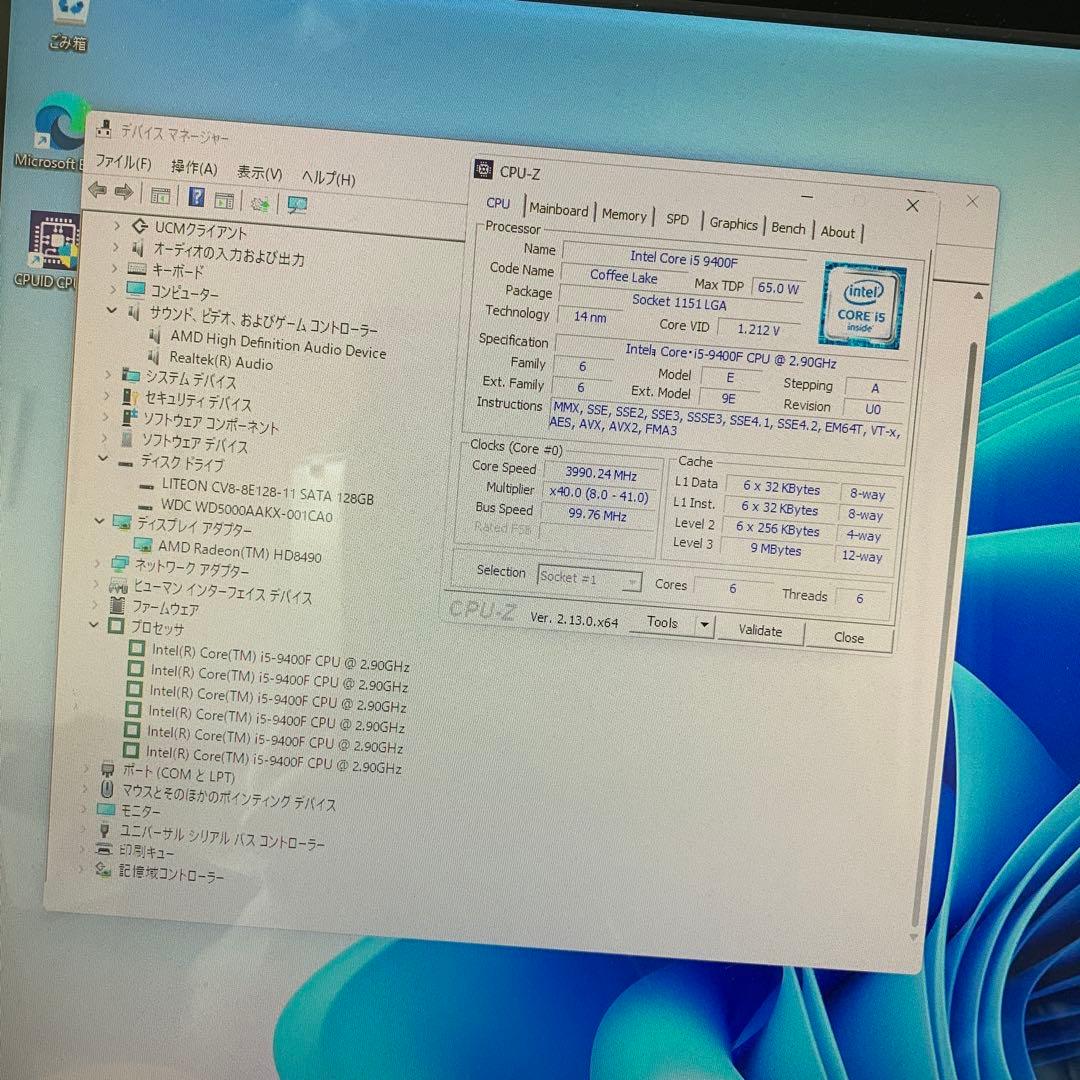Open the Bench tab in CPU-Z
The height and width of the screenshot is (1080, 1080).
(788, 226)
